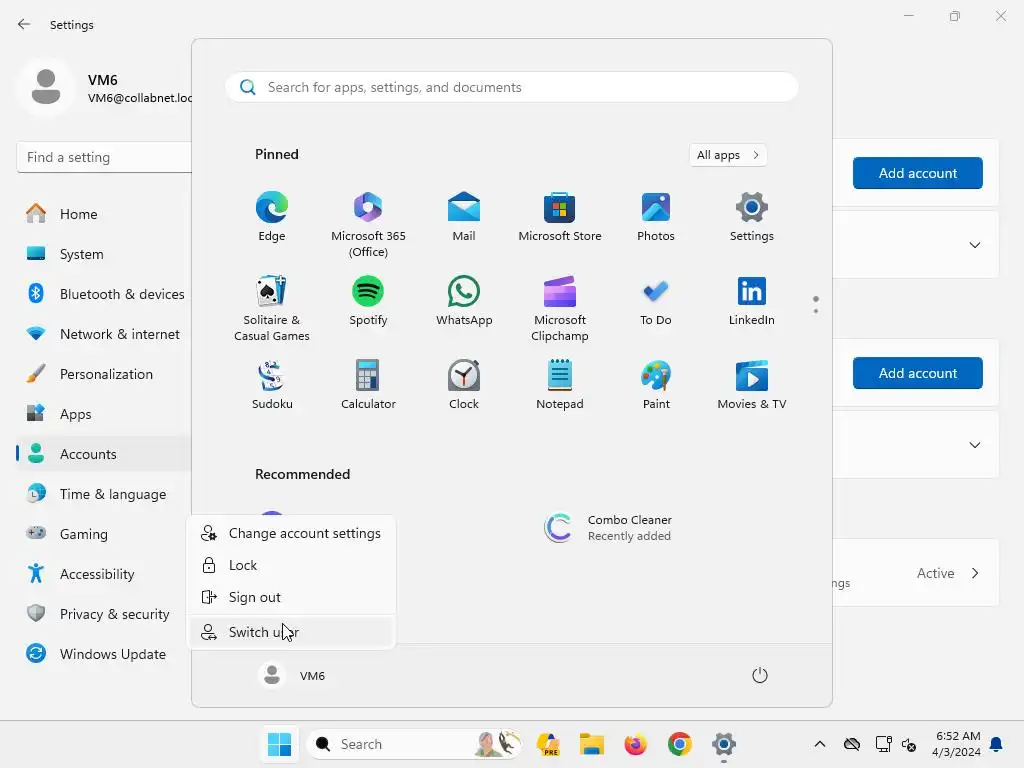
Task: Open the All apps list
Action: [x=728, y=155]
